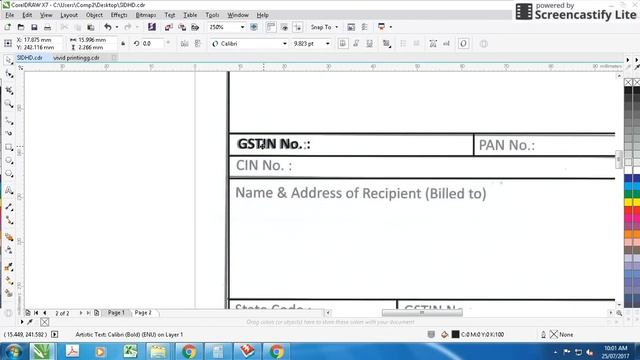Select the Interactive Fill tool in toolbox
The image size is (640, 360).
(x=9, y=280)
